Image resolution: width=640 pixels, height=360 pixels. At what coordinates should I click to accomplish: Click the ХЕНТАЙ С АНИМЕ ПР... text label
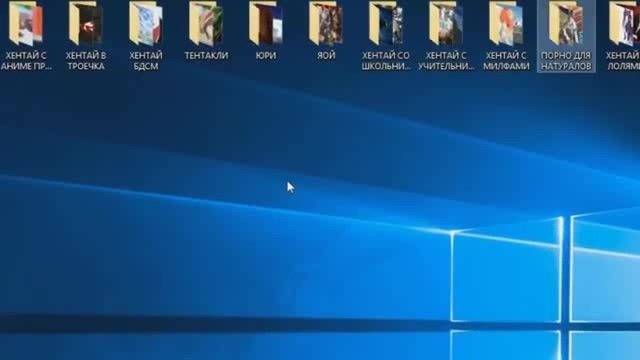pos(26,61)
